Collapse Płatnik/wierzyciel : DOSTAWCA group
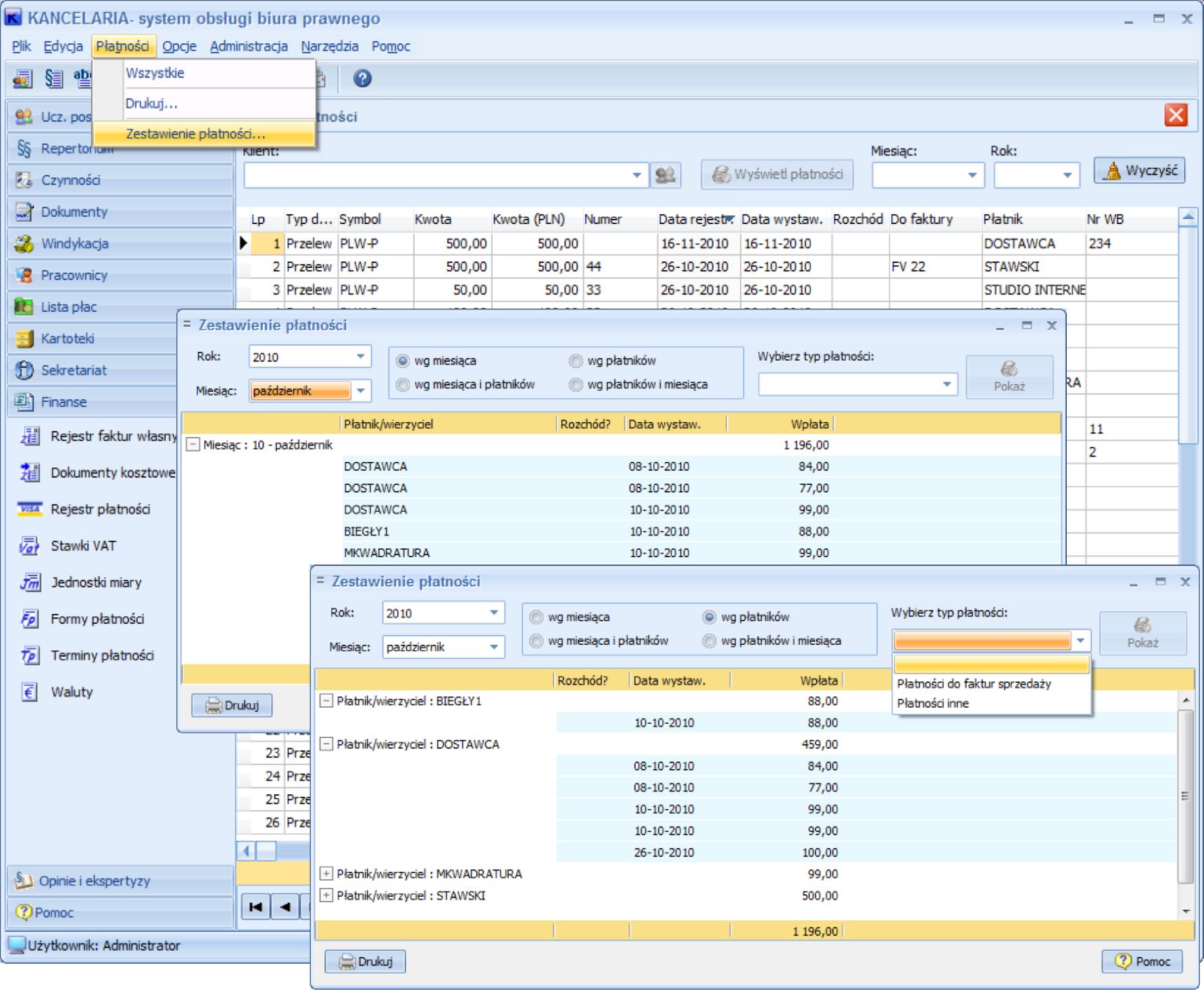 [x=326, y=744]
